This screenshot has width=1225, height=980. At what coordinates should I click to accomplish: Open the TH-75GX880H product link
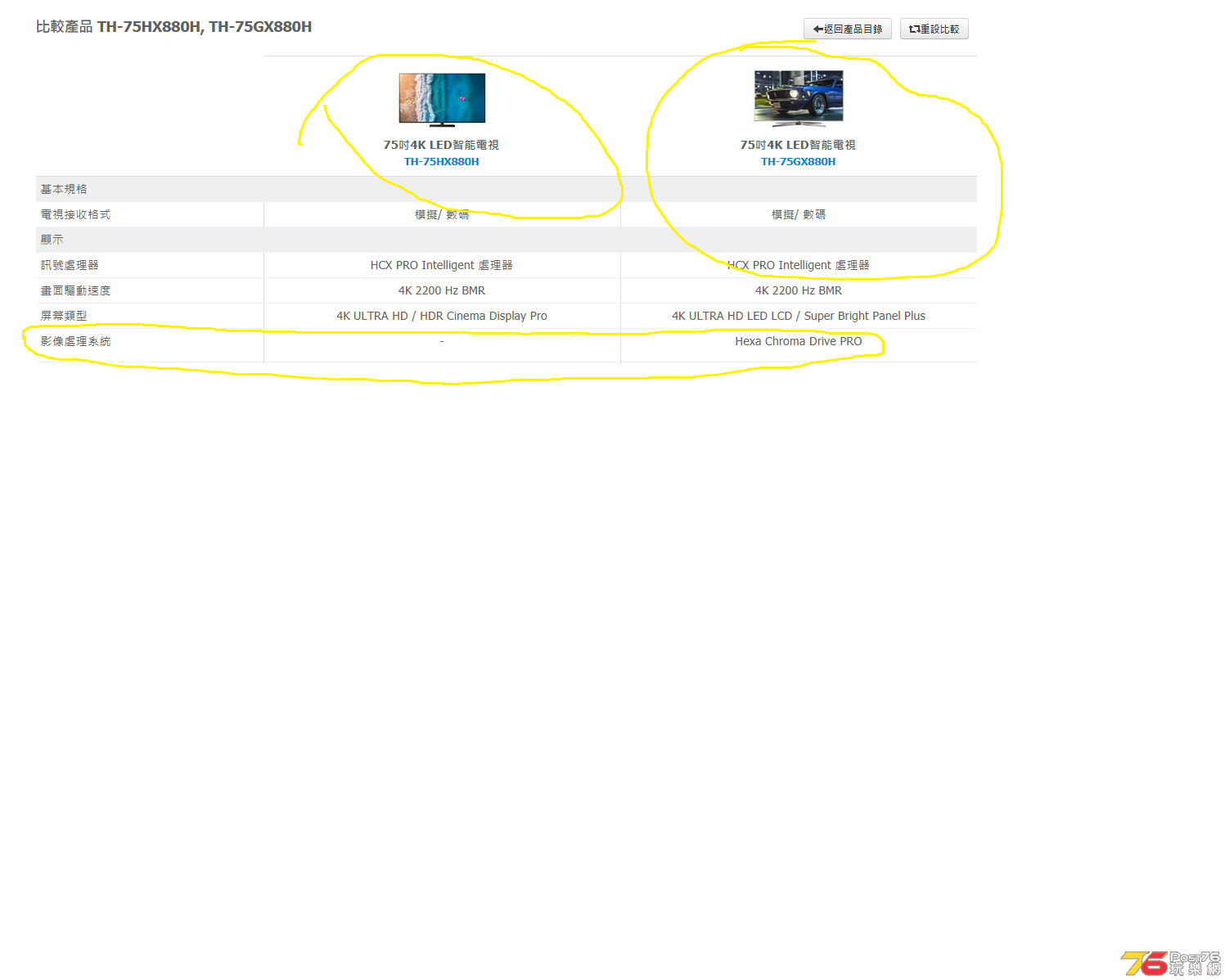[x=799, y=162]
